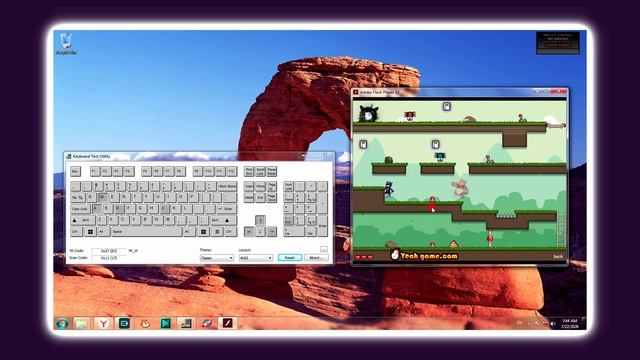Open File Explorer from the taskbar
Screen dimensions: 640x360
click(x=82, y=323)
